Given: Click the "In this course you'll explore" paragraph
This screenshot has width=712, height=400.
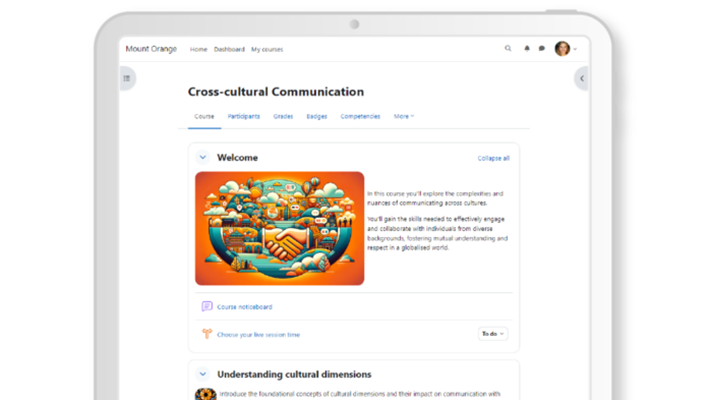Looking at the screenshot, I should 435,198.
